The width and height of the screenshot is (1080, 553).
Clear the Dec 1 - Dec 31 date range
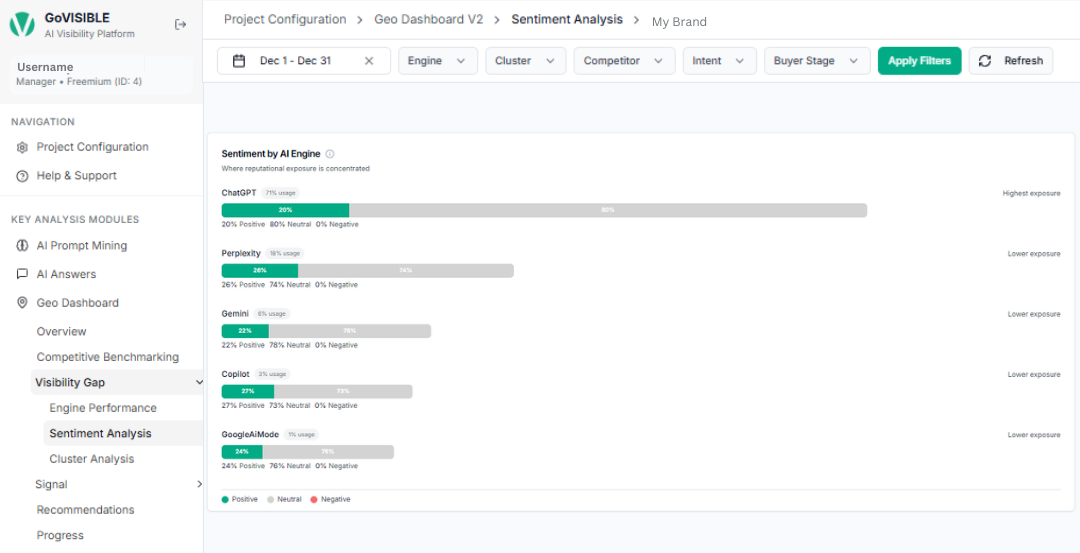pyautogui.click(x=368, y=61)
